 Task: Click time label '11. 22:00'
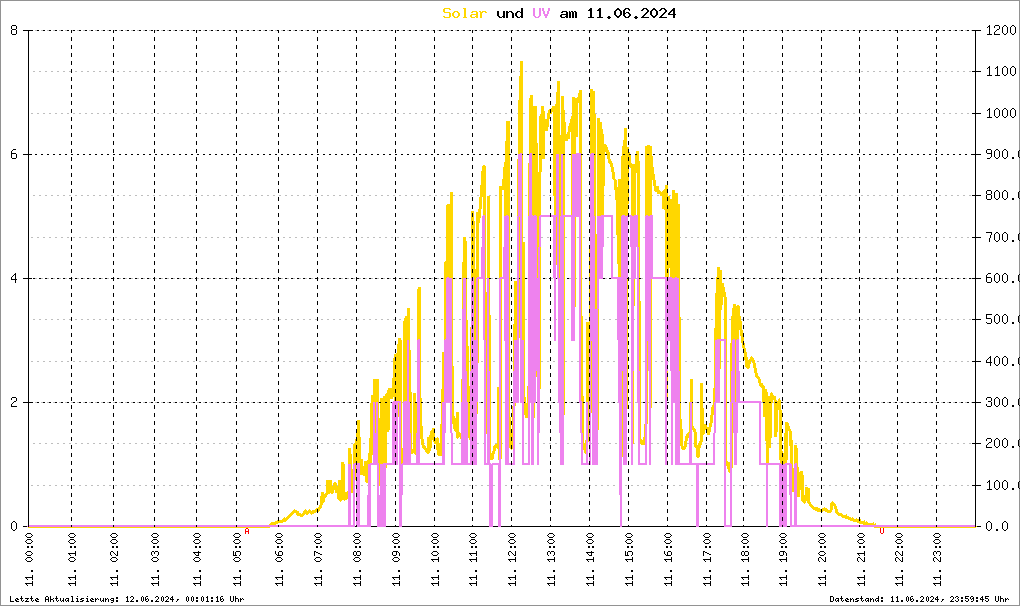(899, 559)
